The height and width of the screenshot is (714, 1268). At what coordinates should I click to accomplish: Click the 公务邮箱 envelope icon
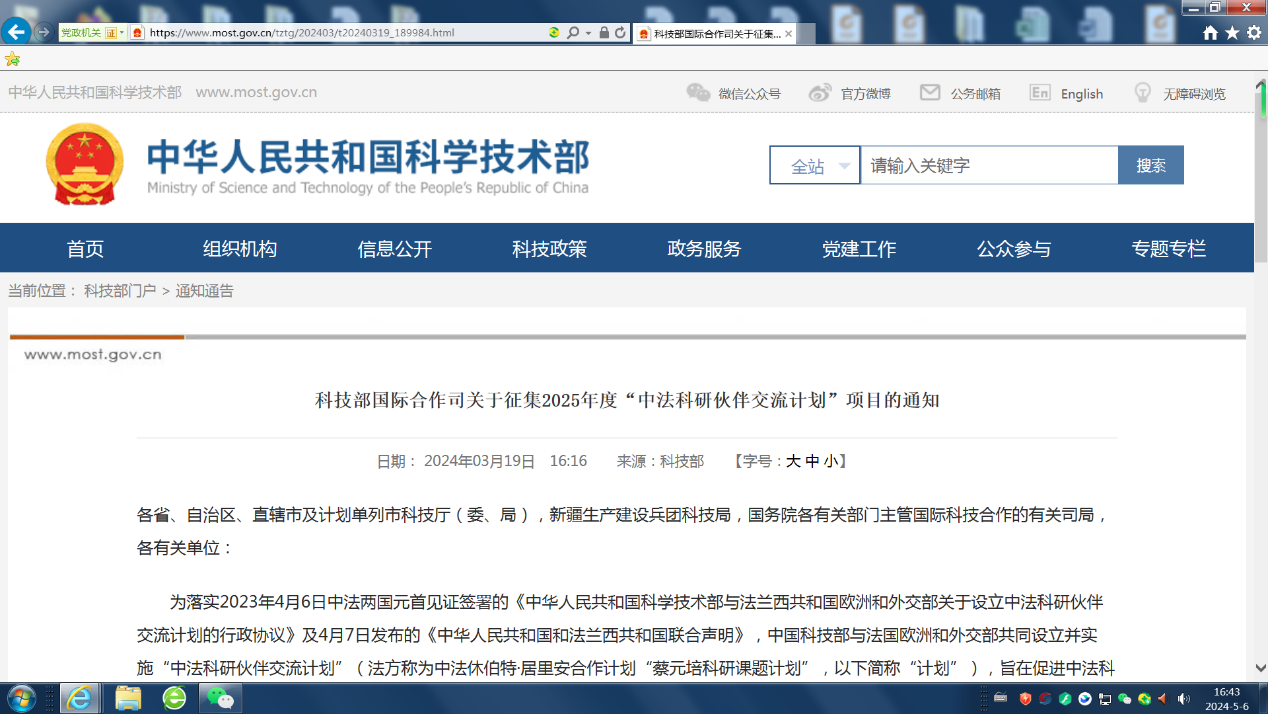tap(930, 93)
